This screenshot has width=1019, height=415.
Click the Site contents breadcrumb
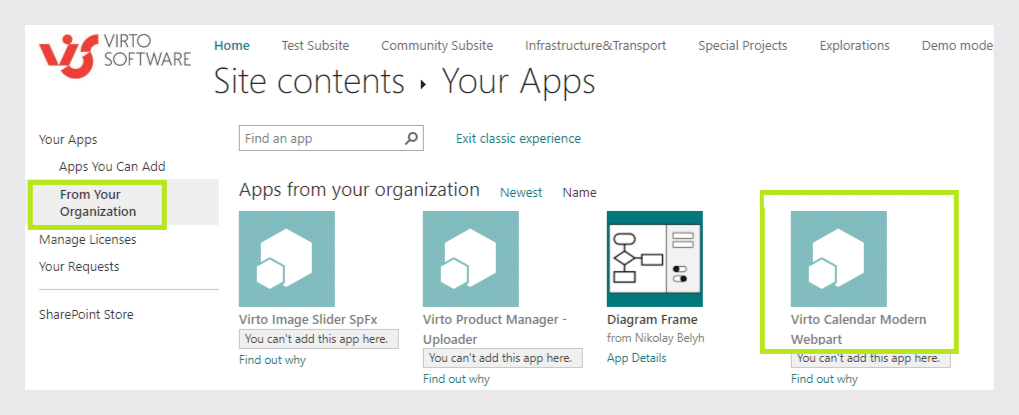309,82
